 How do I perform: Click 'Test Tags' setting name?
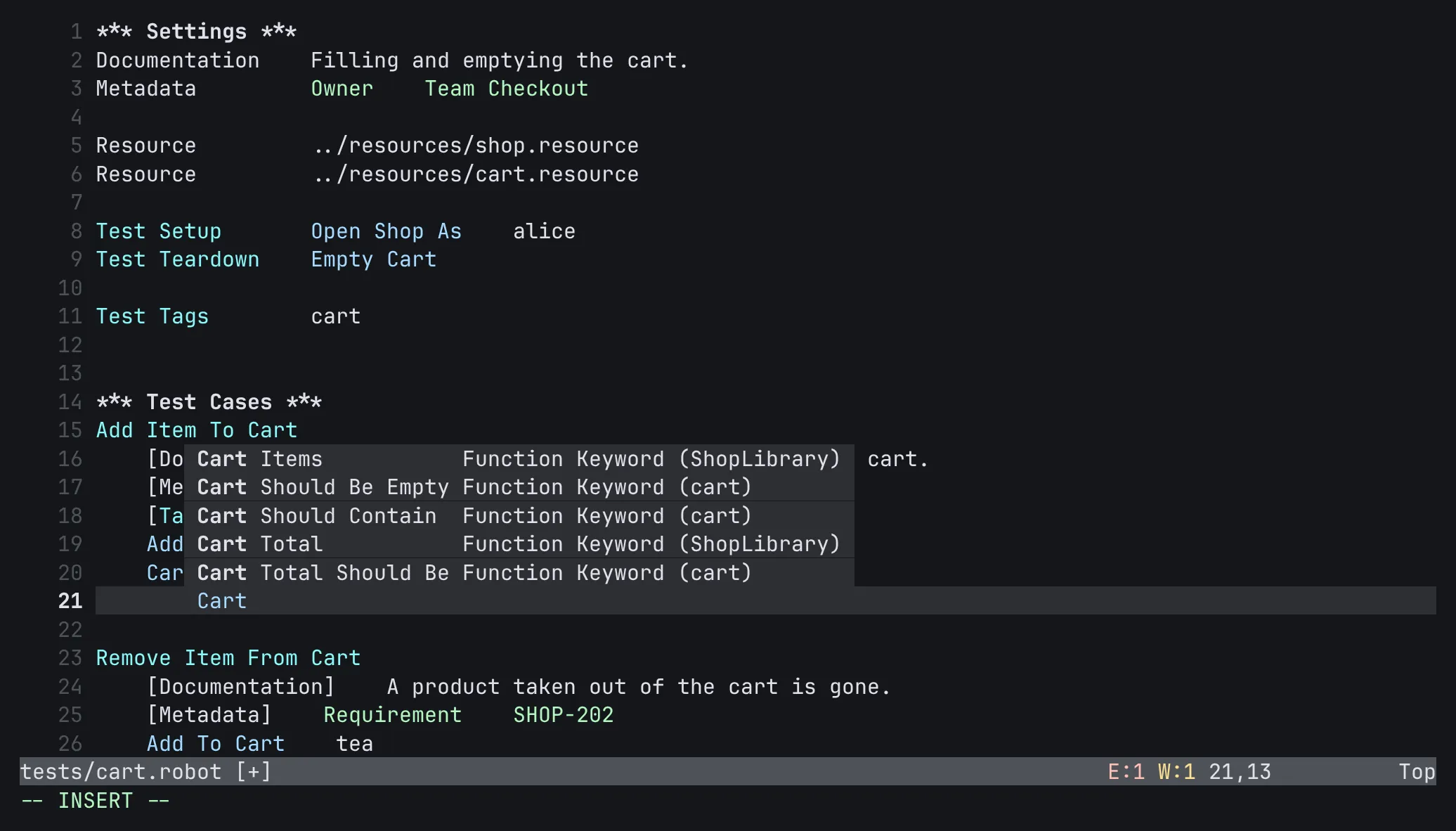click(x=152, y=316)
